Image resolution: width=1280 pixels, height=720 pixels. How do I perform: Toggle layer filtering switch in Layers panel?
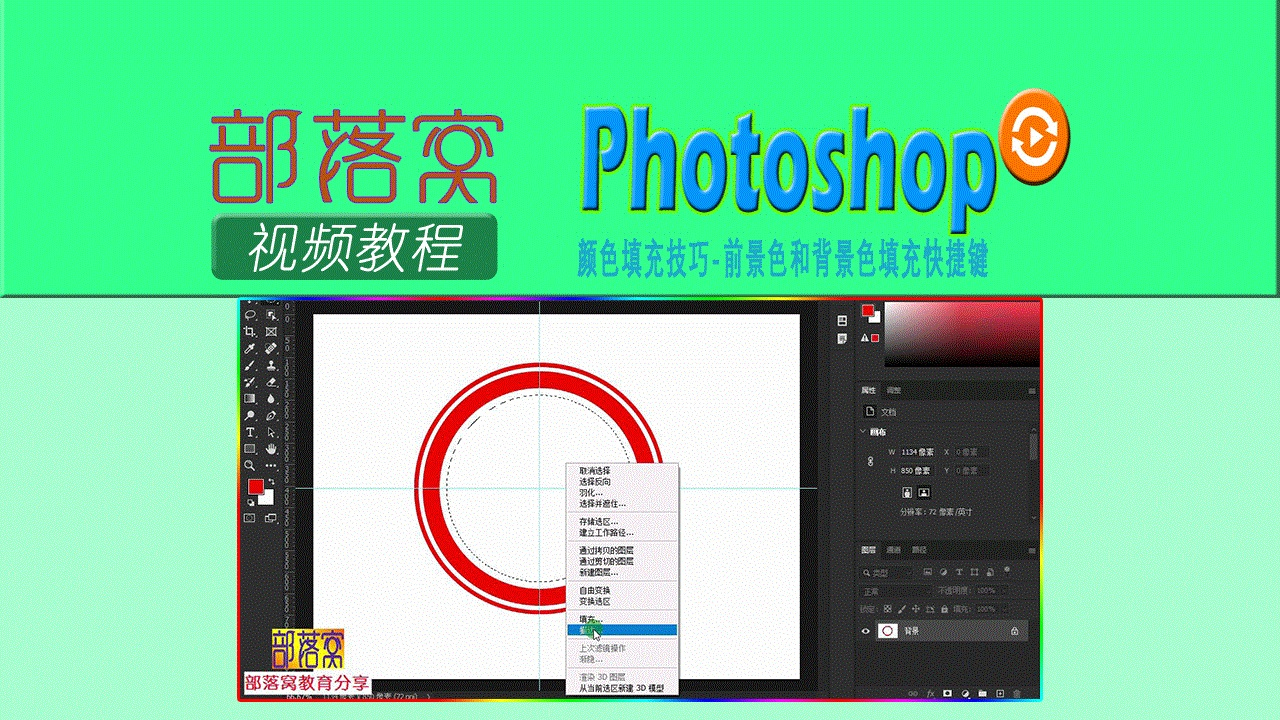point(1007,570)
